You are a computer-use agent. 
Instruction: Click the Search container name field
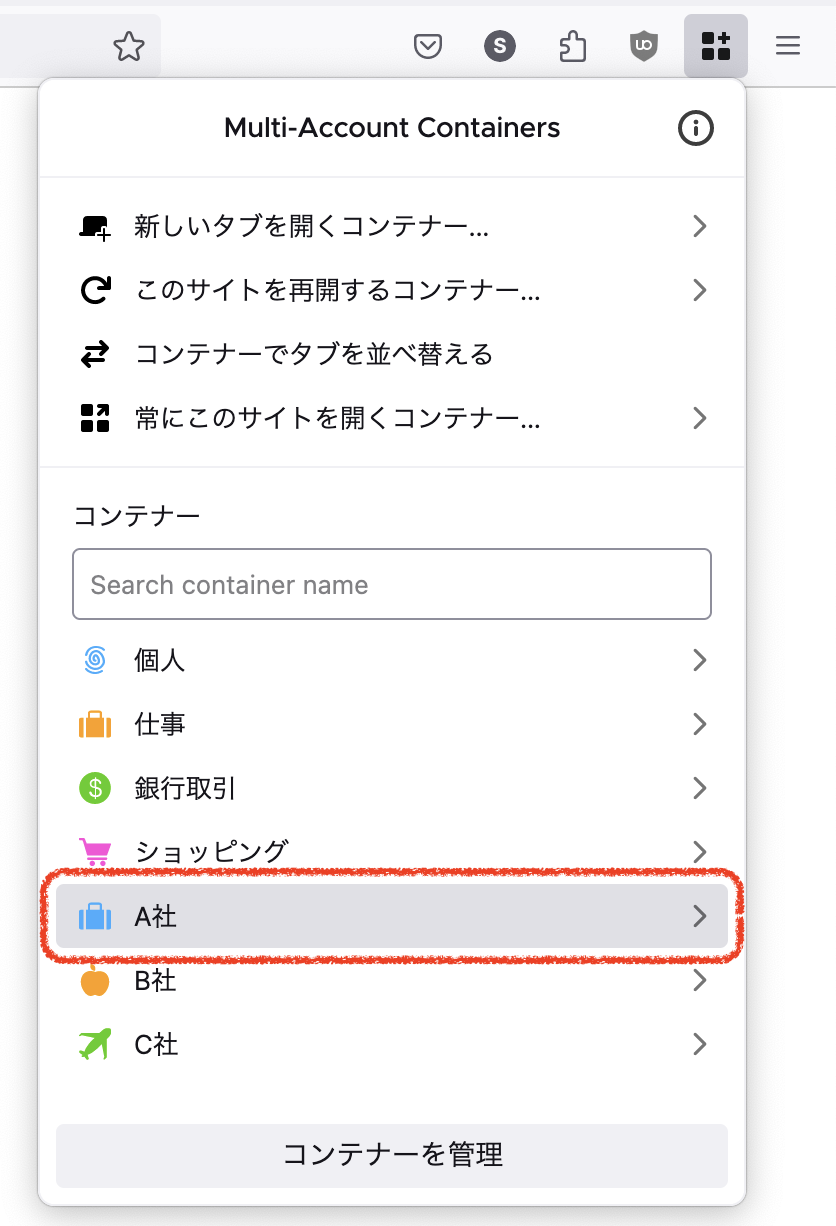tap(391, 584)
